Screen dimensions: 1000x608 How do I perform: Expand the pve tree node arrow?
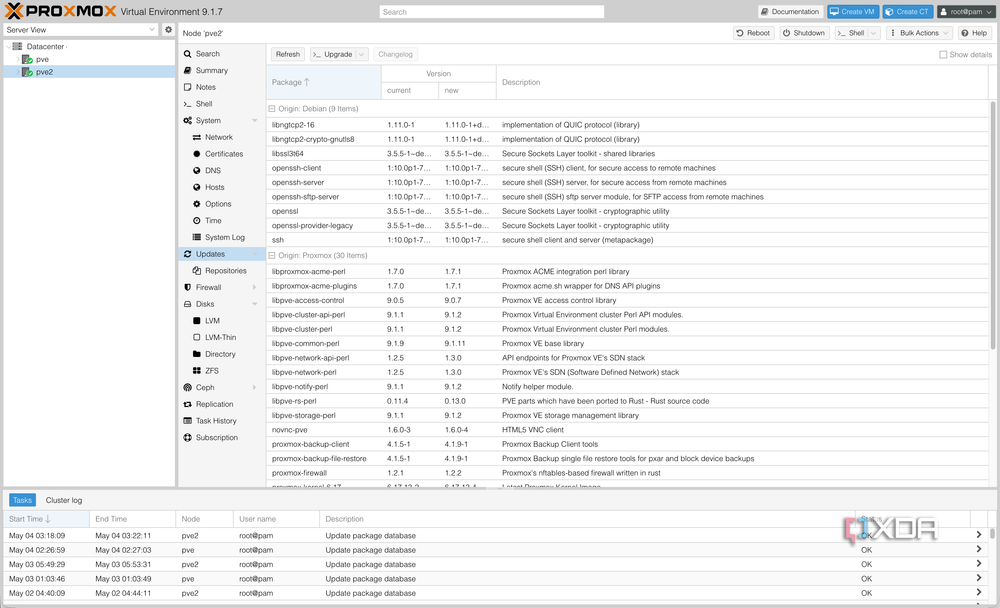[17, 59]
